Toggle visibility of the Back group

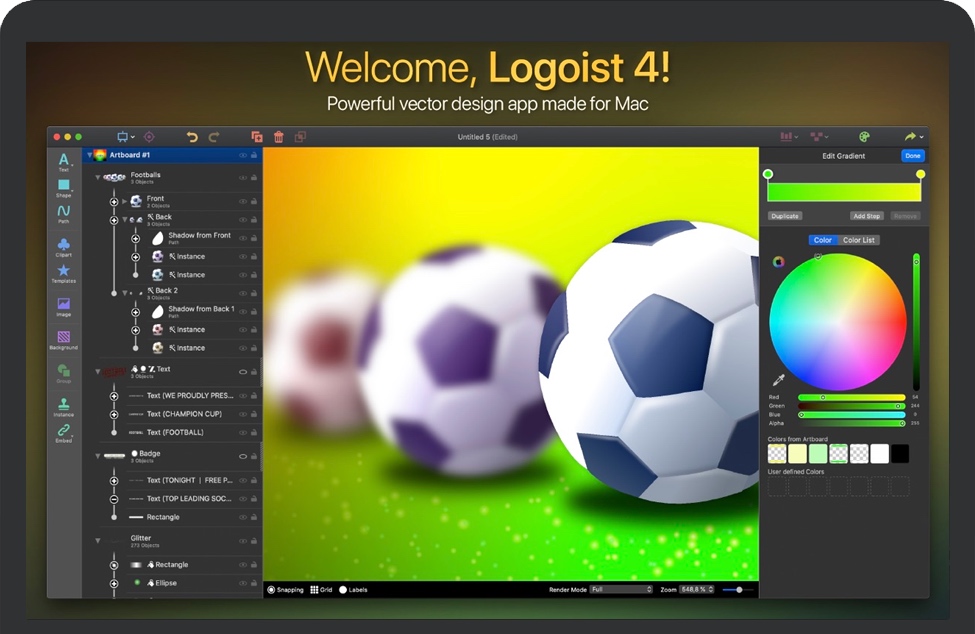tap(243, 220)
